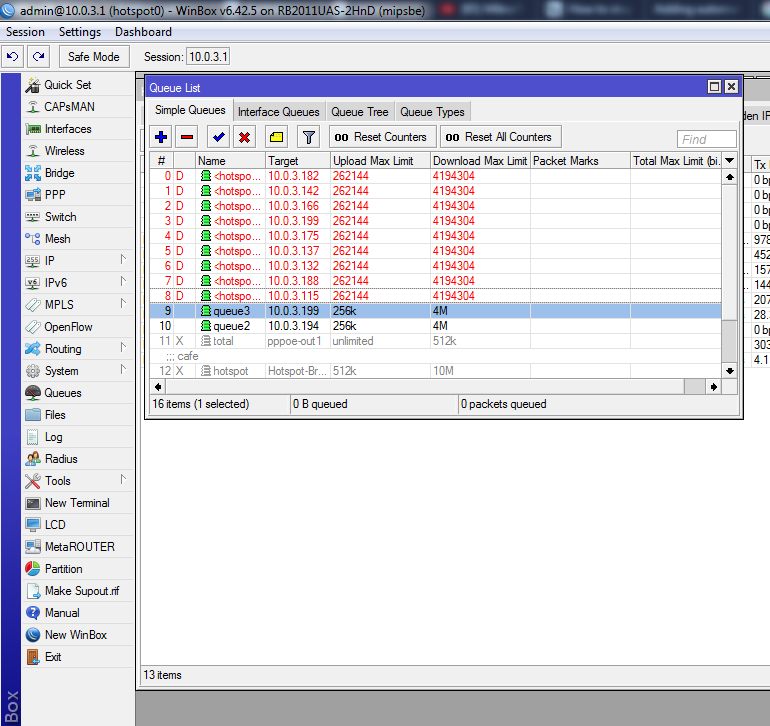Click the Reset All Counters button

(x=500, y=137)
